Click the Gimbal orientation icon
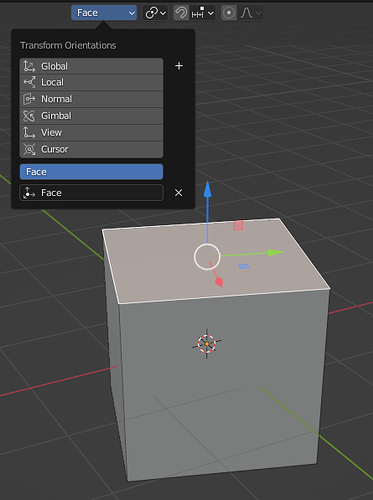This screenshot has width=373, height=500. (29, 116)
